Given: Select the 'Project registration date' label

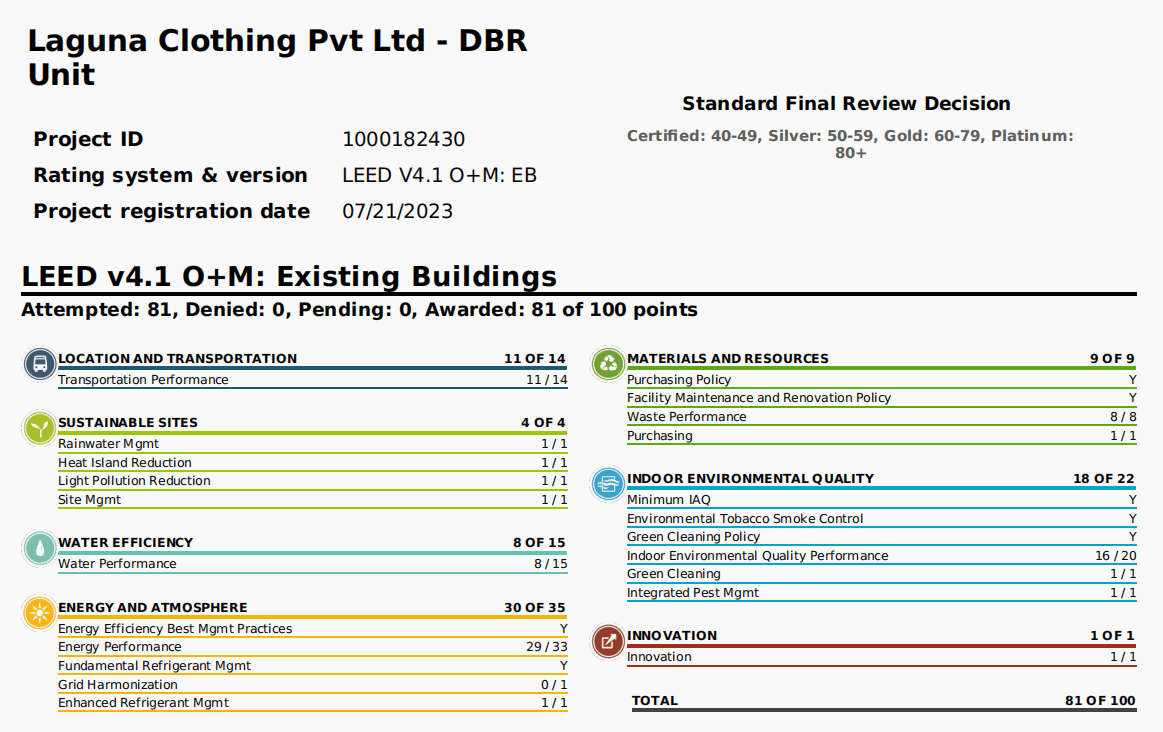Looking at the screenshot, I should pos(171,211).
